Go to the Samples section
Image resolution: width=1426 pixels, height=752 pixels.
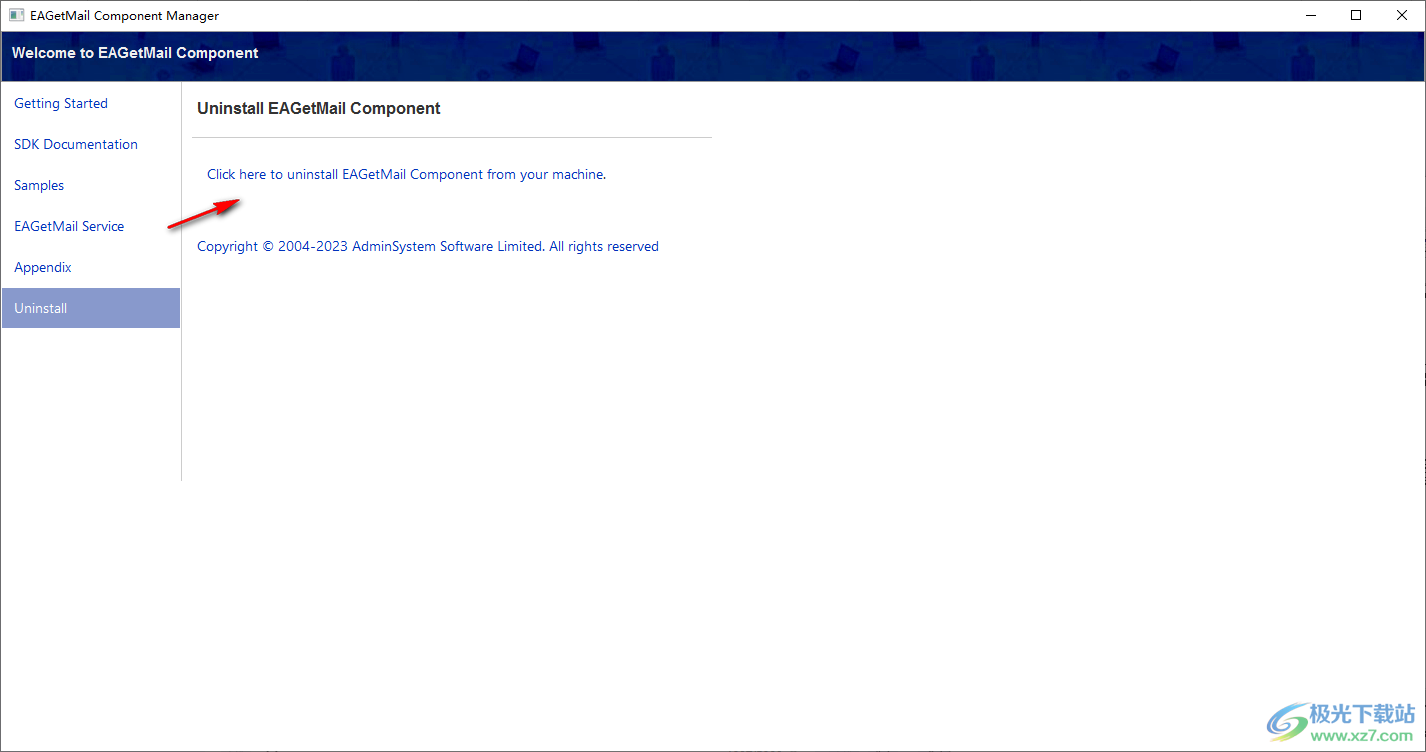click(x=39, y=185)
